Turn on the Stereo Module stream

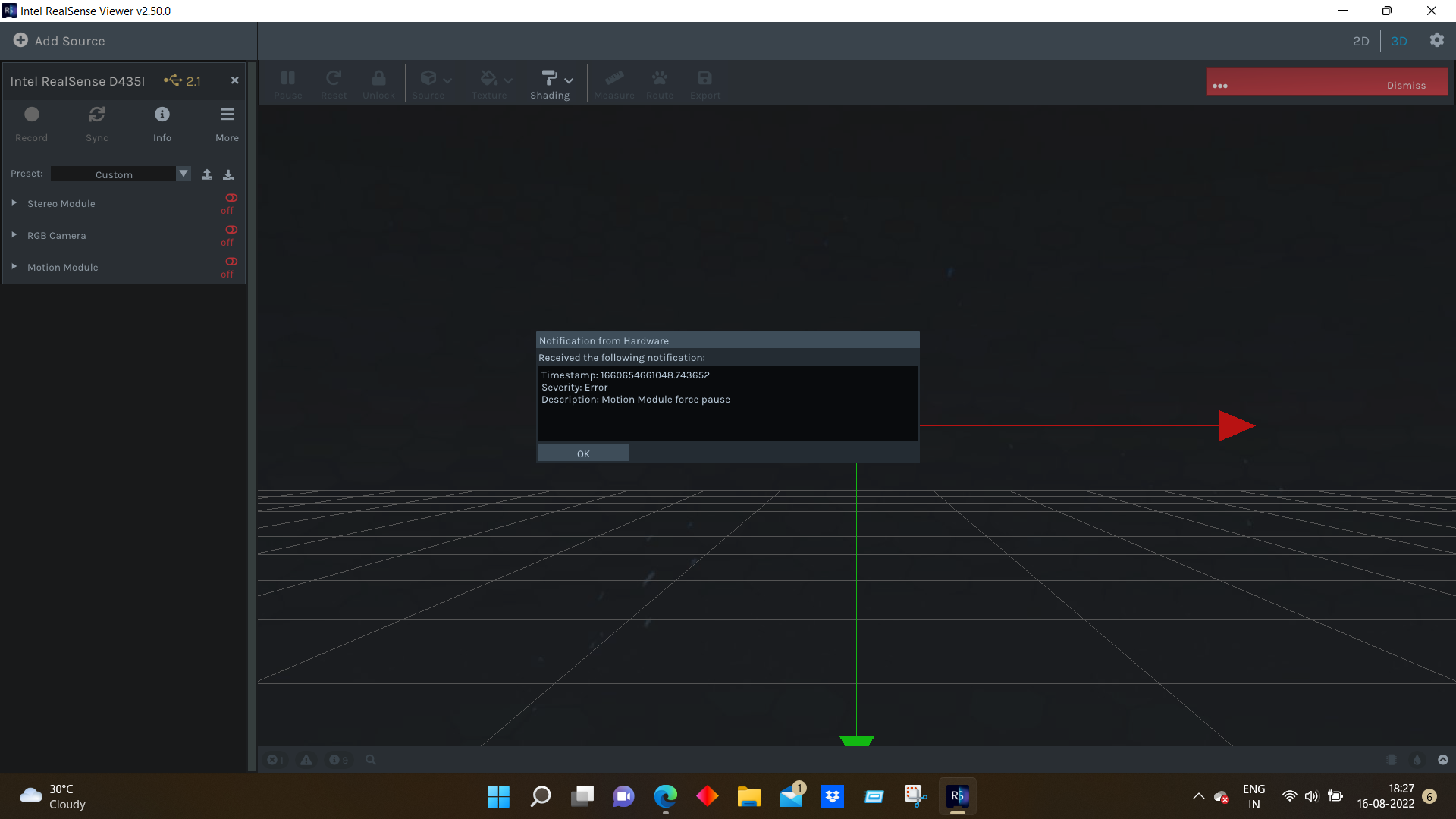[230, 197]
